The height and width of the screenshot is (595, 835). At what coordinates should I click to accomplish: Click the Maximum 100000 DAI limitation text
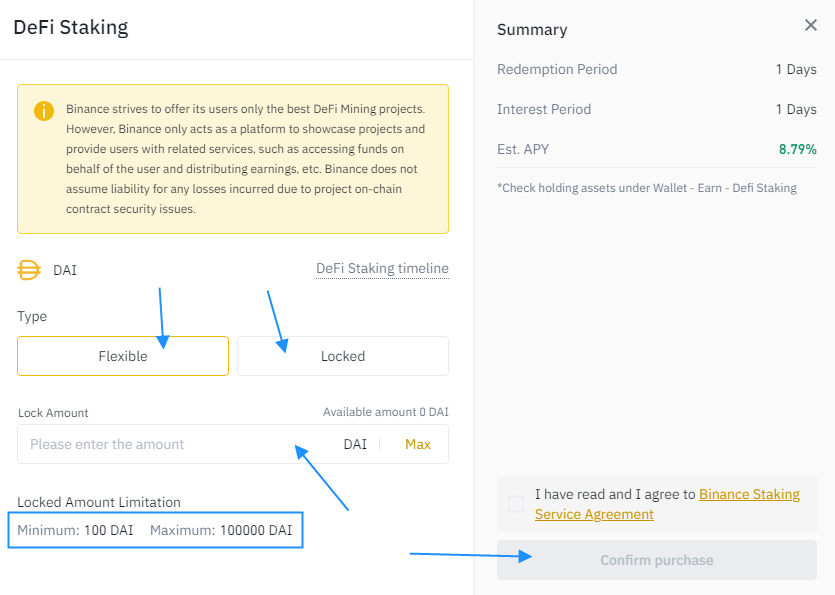coord(221,530)
